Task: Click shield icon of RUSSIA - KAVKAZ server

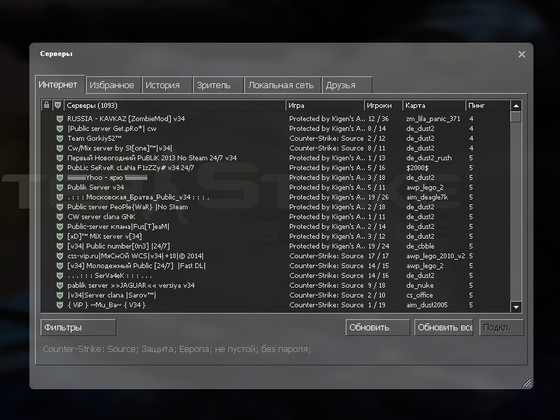Action: (60, 119)
